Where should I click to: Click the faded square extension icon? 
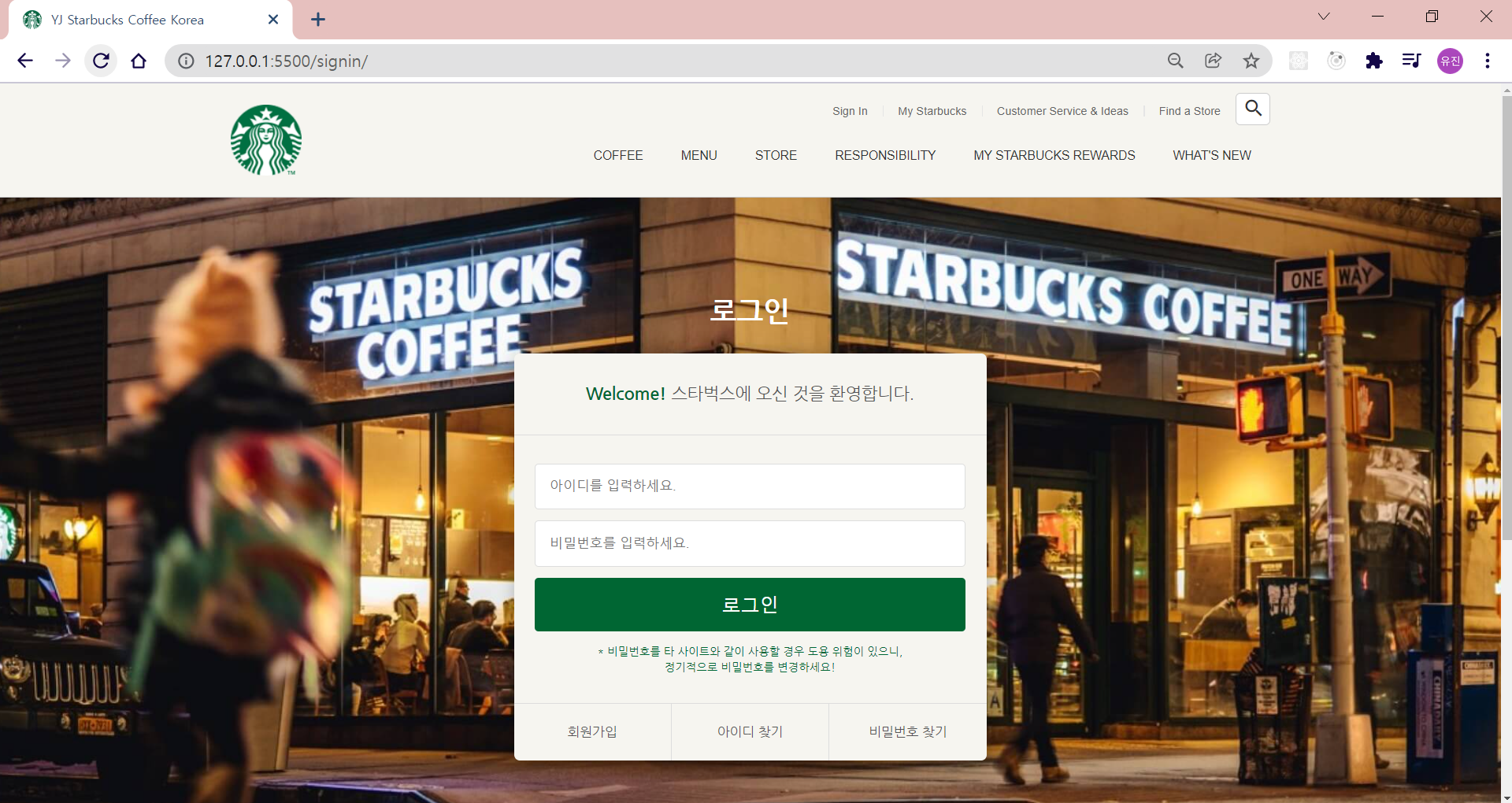tap(1299, 61)
